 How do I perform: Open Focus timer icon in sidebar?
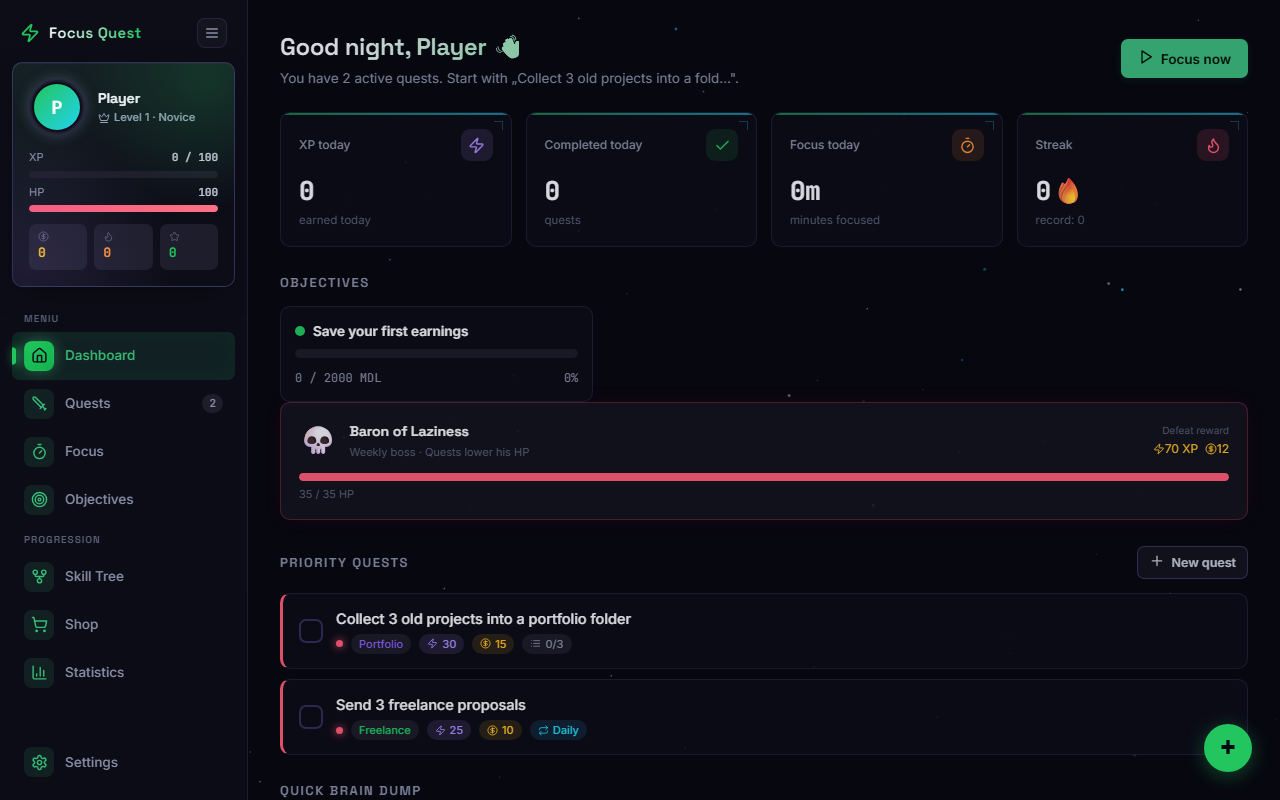39,451
